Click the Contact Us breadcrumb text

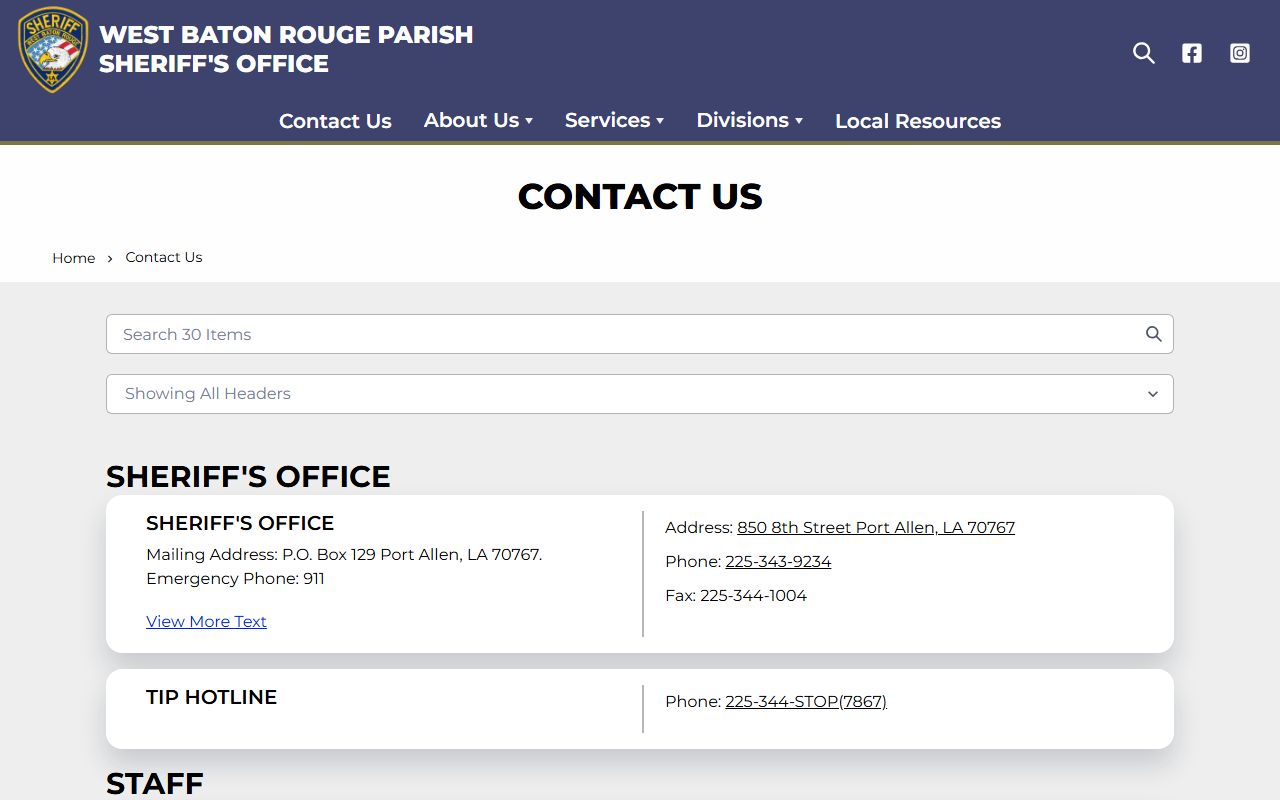click(x=164, y=257)
